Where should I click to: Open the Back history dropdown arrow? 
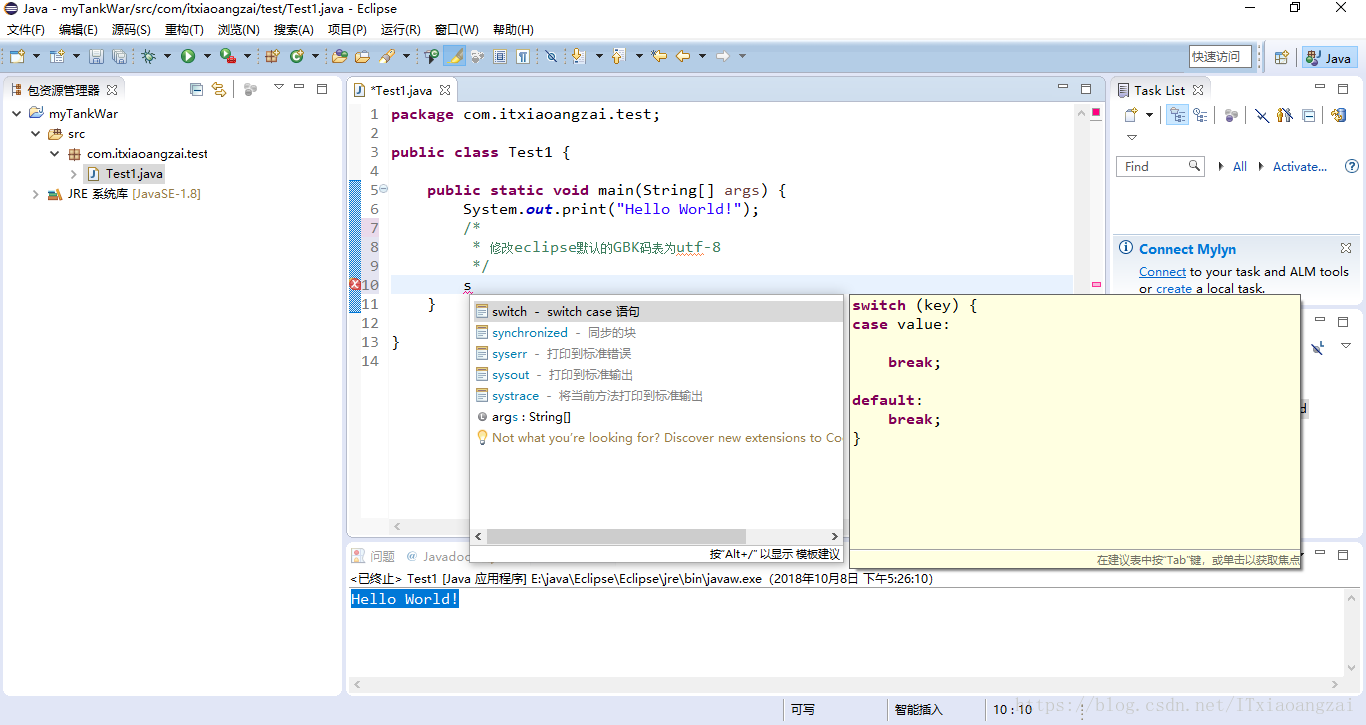702,57
